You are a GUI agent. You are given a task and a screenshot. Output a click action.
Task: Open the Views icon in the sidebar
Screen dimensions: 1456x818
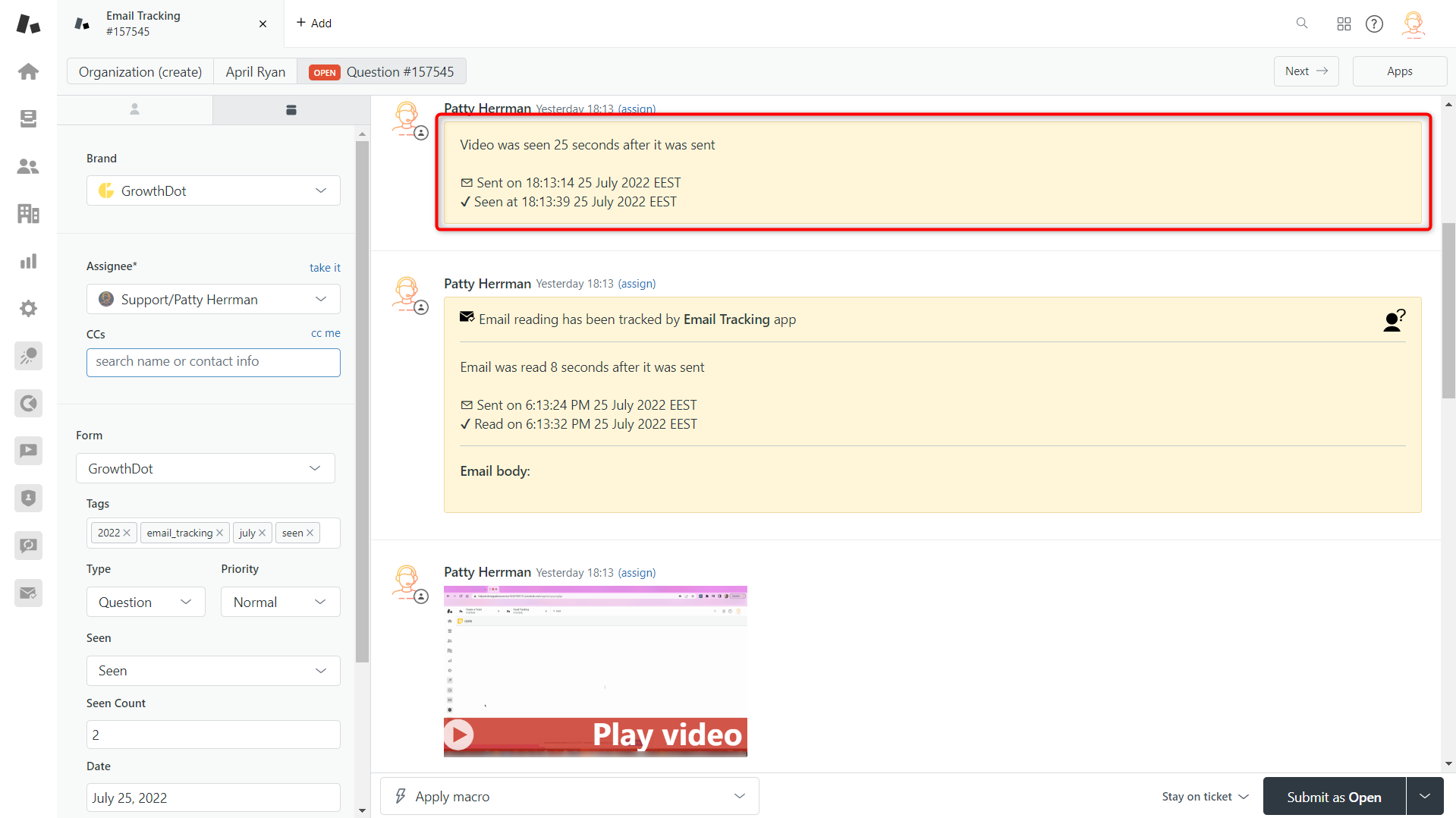click(x=28, y=118)
